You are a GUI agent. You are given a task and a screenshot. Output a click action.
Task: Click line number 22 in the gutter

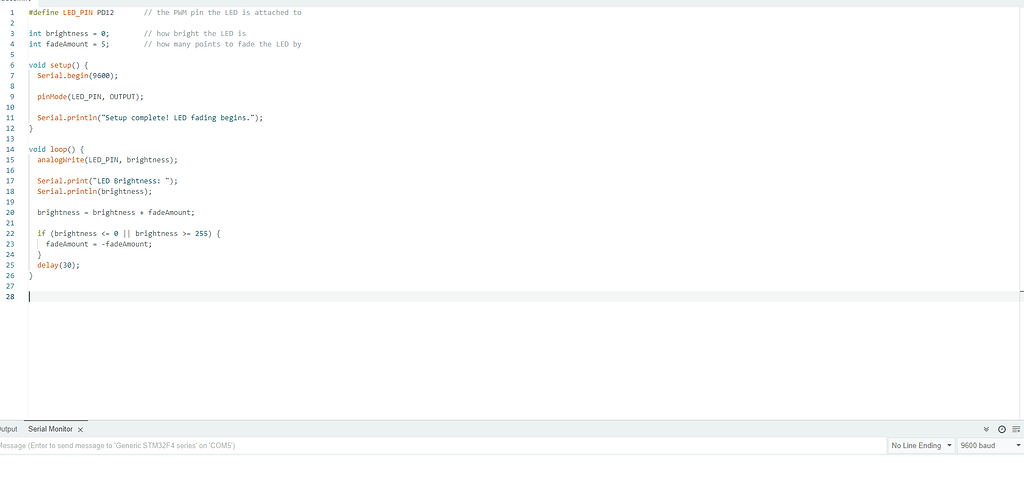click(12, 233)
